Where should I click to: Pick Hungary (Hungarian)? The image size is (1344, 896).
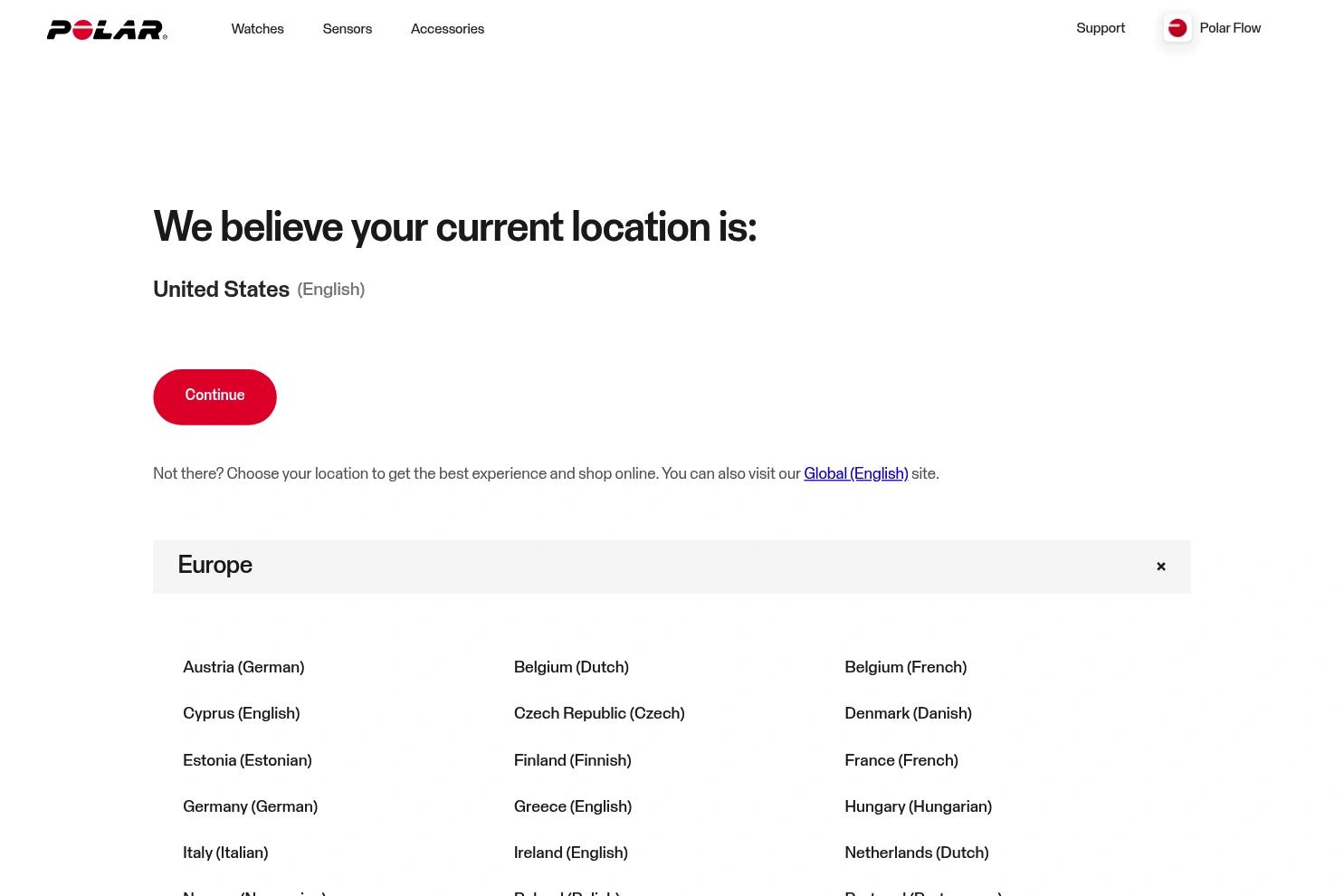click(x=918, y=806)
